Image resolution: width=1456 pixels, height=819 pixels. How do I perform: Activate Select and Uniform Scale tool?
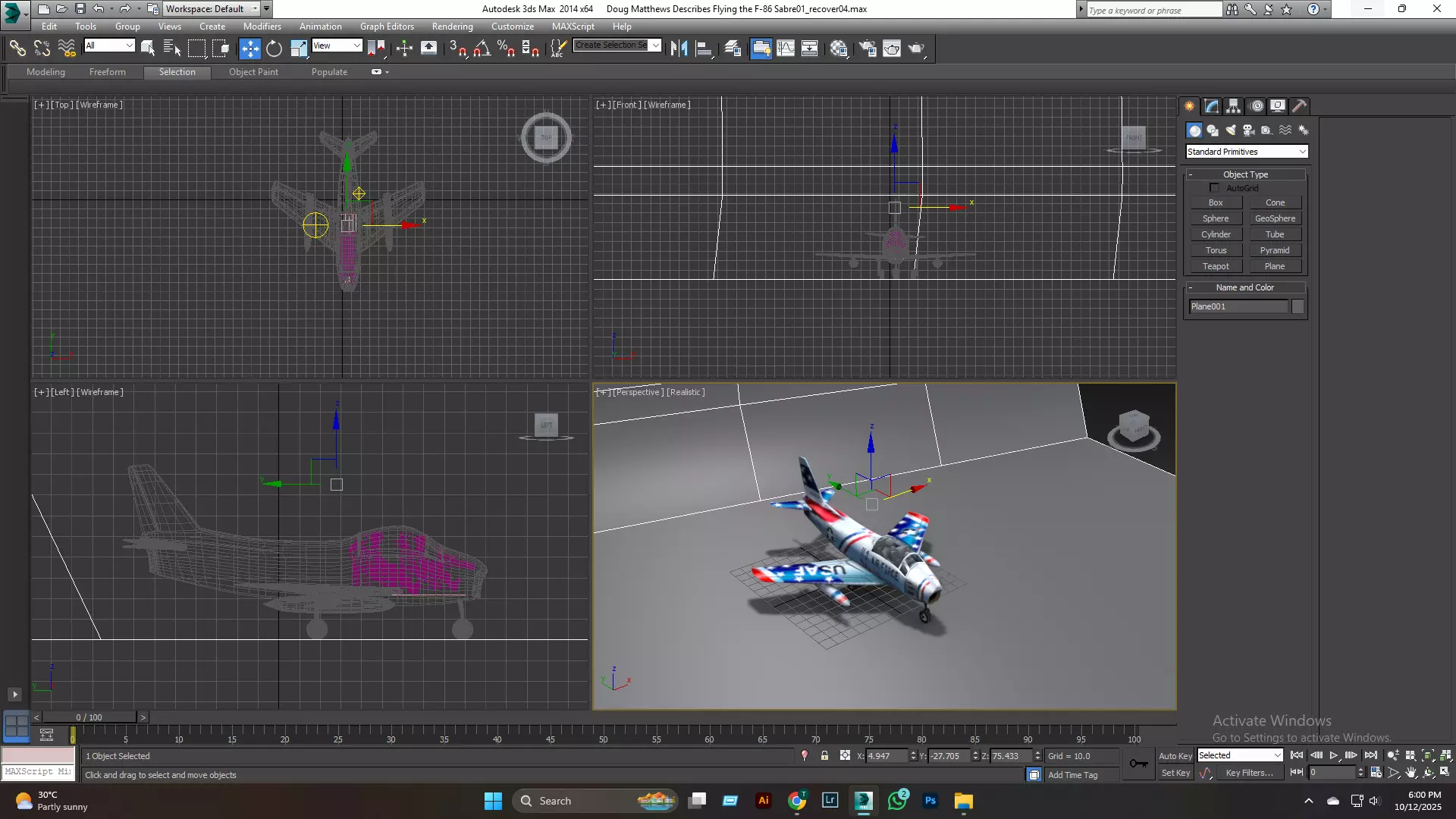point(299,49)
